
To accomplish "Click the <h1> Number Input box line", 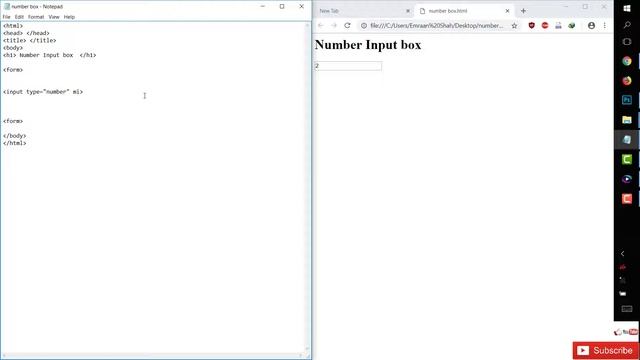I will (49, 55).
